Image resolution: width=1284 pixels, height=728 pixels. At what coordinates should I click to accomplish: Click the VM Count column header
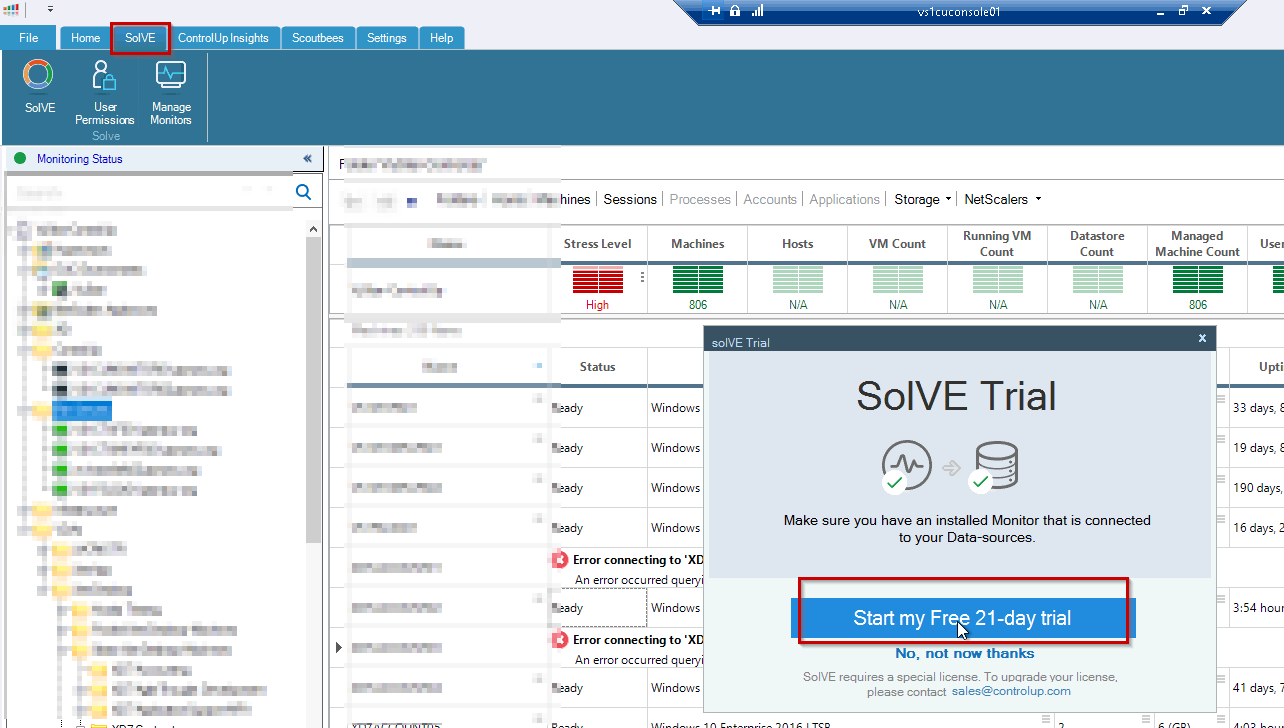898,244
